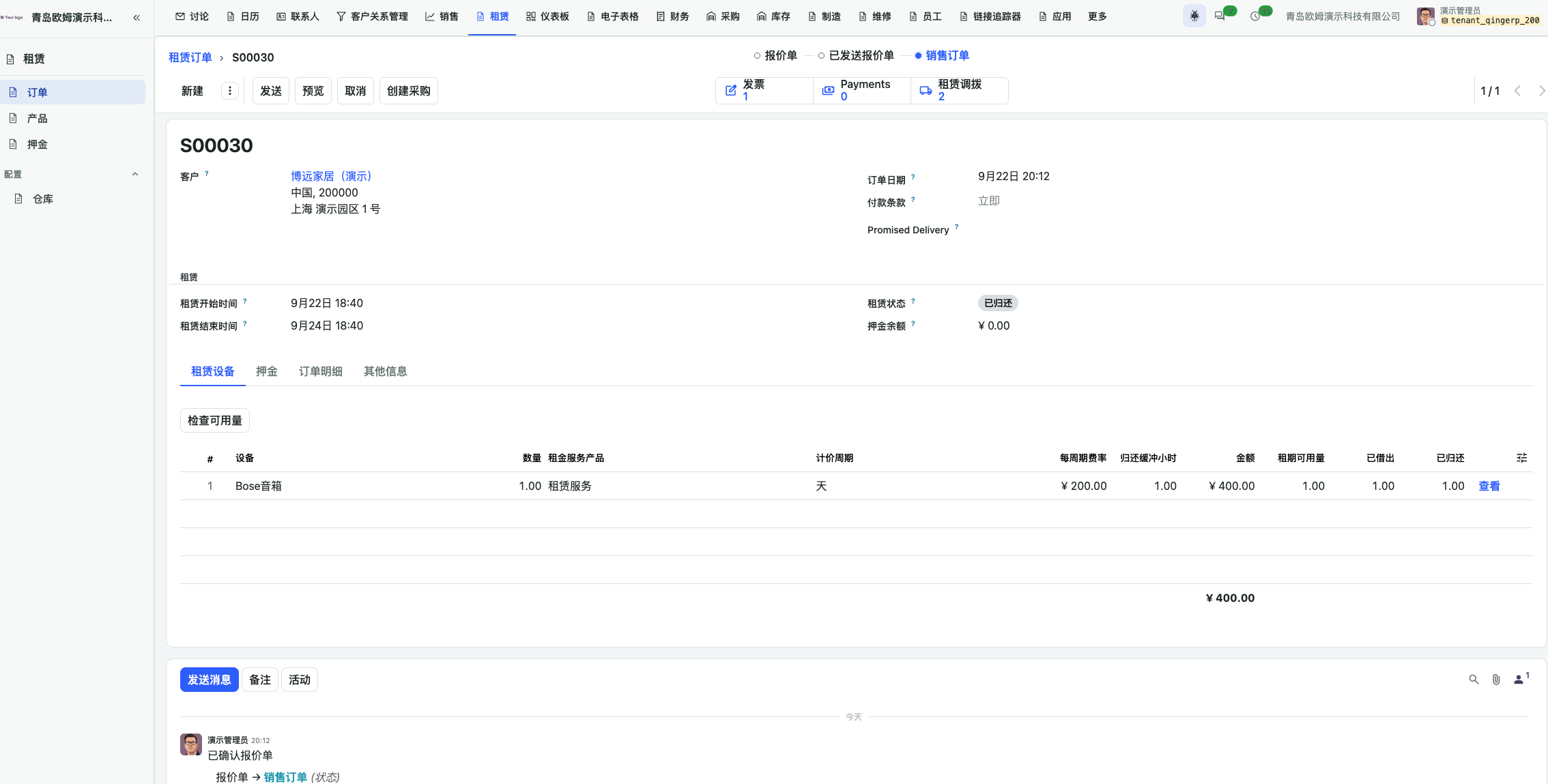Click the 活动 button in chatter
The image size is (1548, 784).
[x=299, y=680]
